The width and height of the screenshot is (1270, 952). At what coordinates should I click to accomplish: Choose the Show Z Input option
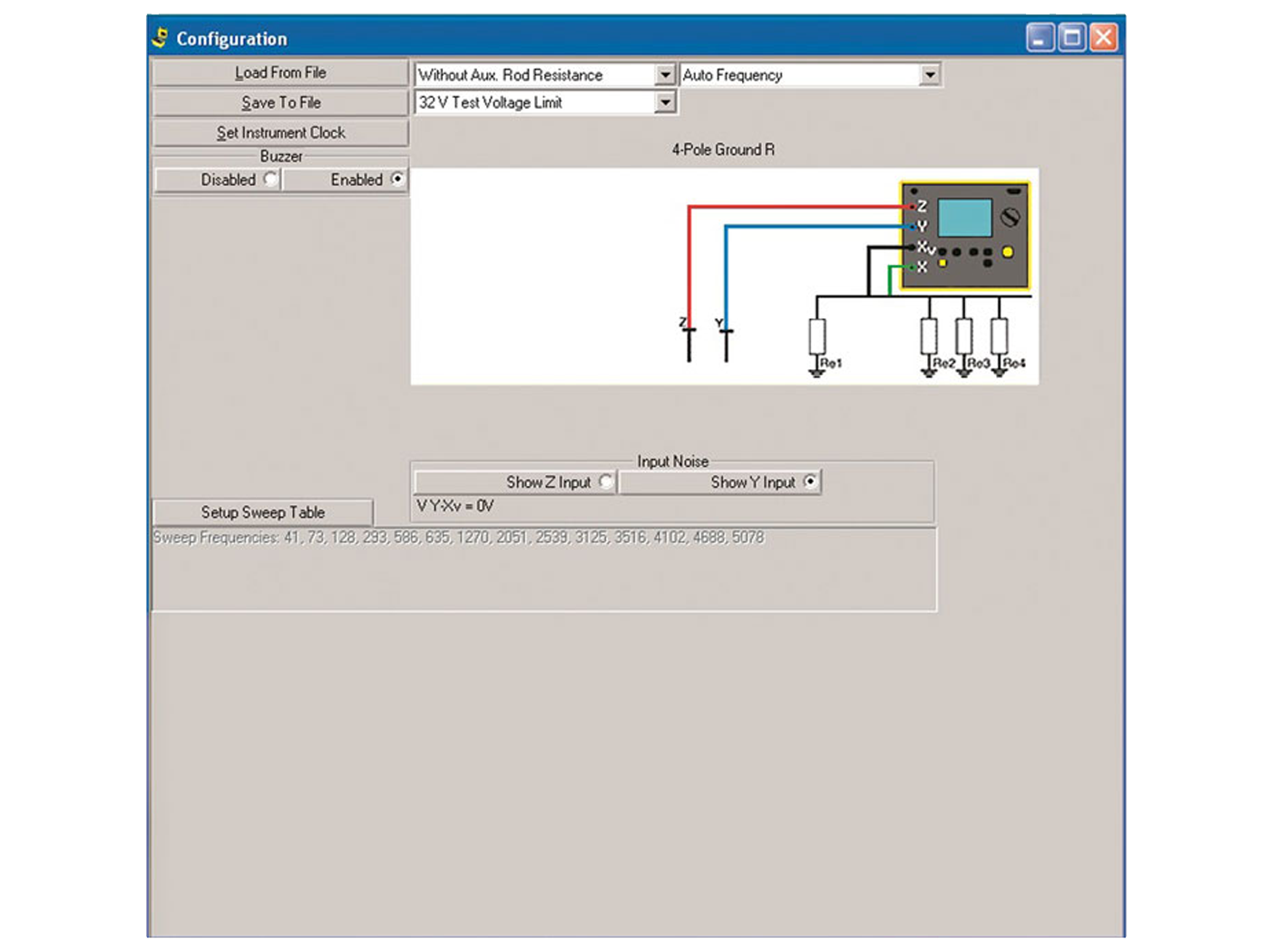click(x=605, y=482)
